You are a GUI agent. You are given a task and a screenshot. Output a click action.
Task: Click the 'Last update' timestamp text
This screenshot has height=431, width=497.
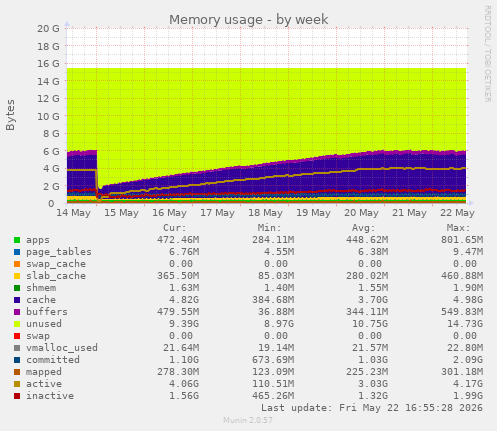[372, 408]
